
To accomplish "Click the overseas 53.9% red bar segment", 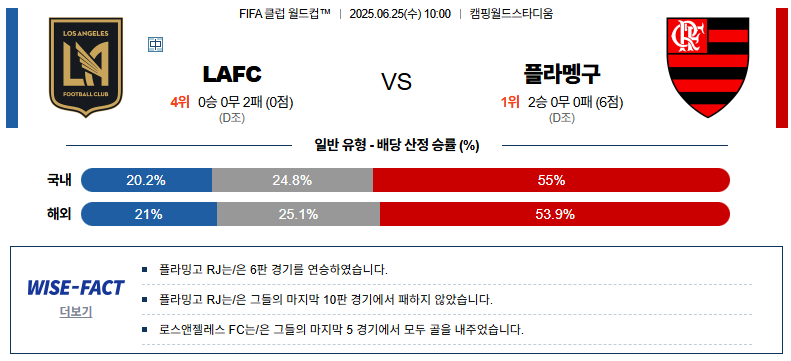I will (x=555, y=214).
